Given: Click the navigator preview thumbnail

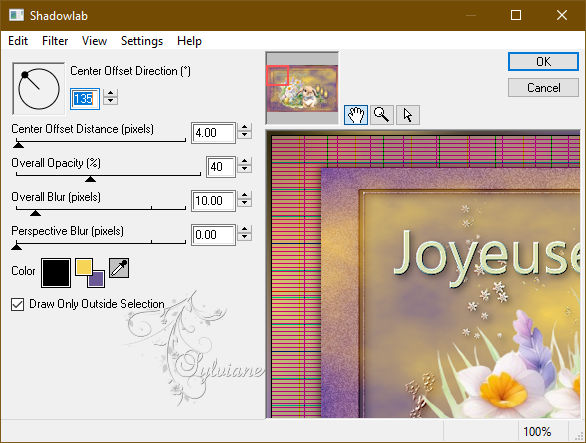Looking at the screenshot, I should (x=302, y=88).
